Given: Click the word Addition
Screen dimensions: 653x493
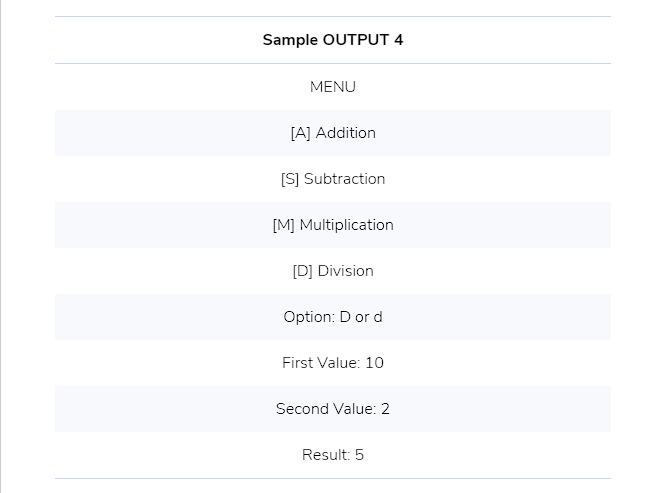Looking at the screenshot, I should (x=346, y=133).
